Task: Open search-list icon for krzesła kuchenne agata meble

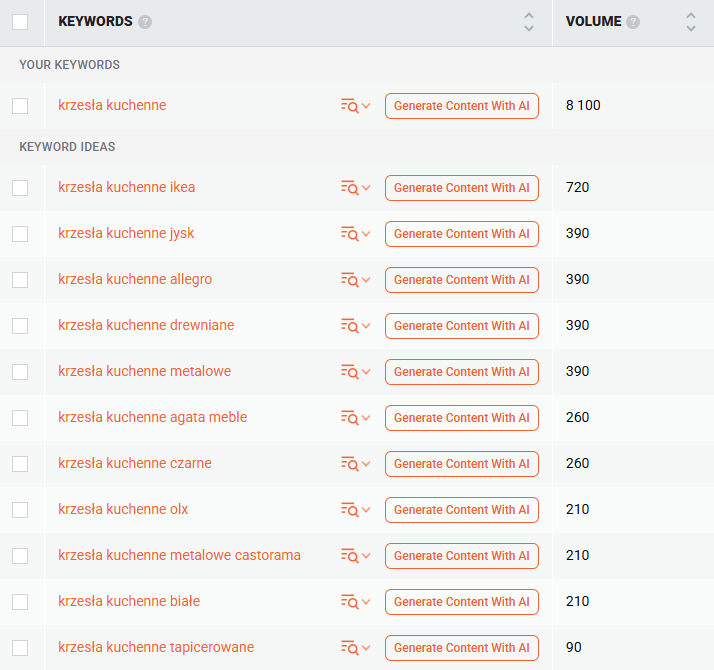Action: [355, 418]
